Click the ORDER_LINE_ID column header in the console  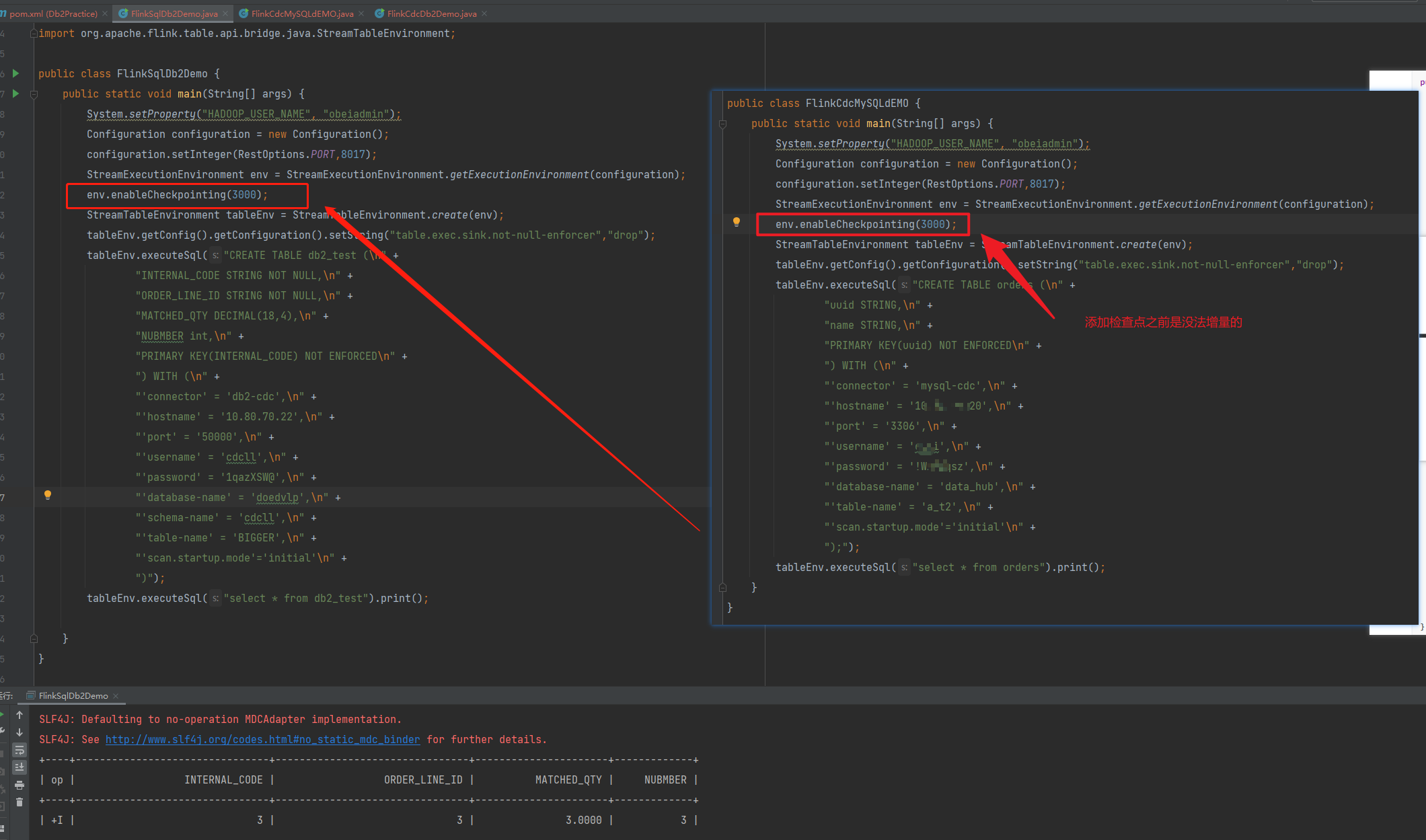coord(423,779)
